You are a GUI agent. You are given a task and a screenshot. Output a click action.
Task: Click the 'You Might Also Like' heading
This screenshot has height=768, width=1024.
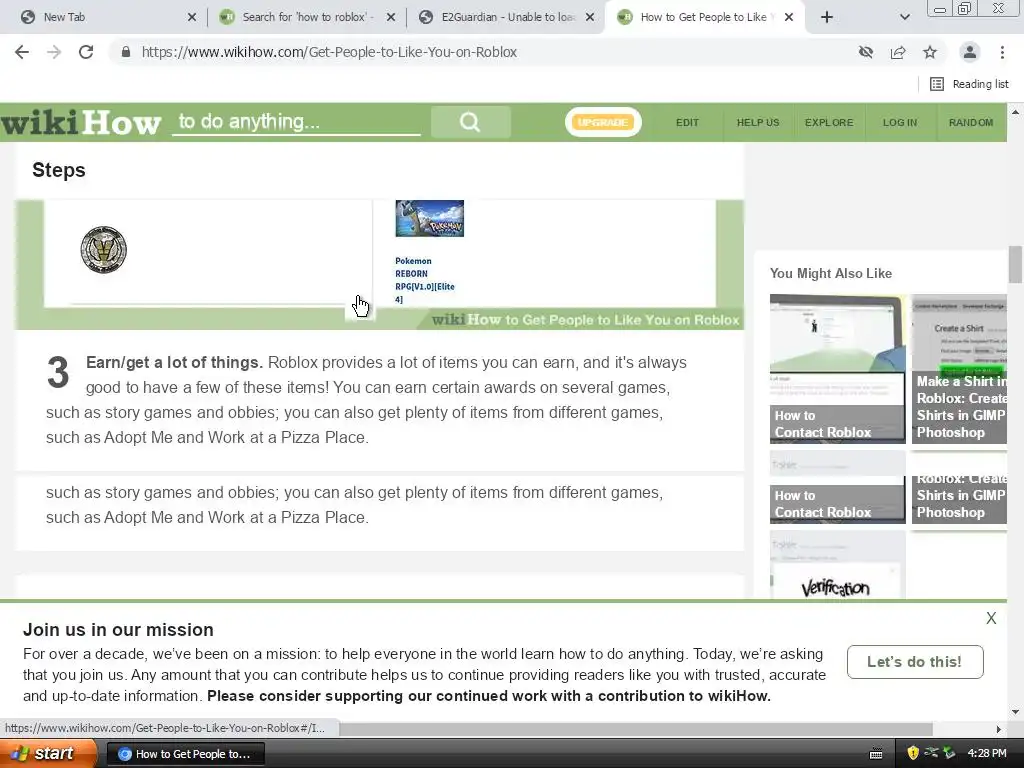[831, 273]
